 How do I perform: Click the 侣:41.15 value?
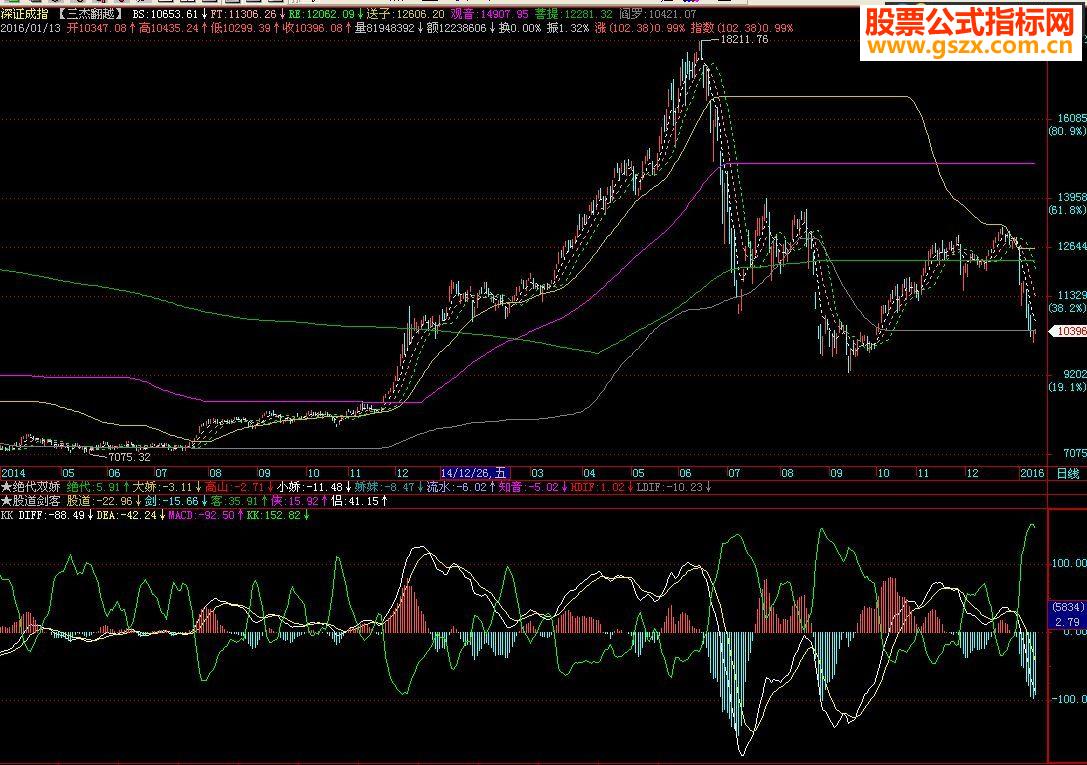coord(355,501)
